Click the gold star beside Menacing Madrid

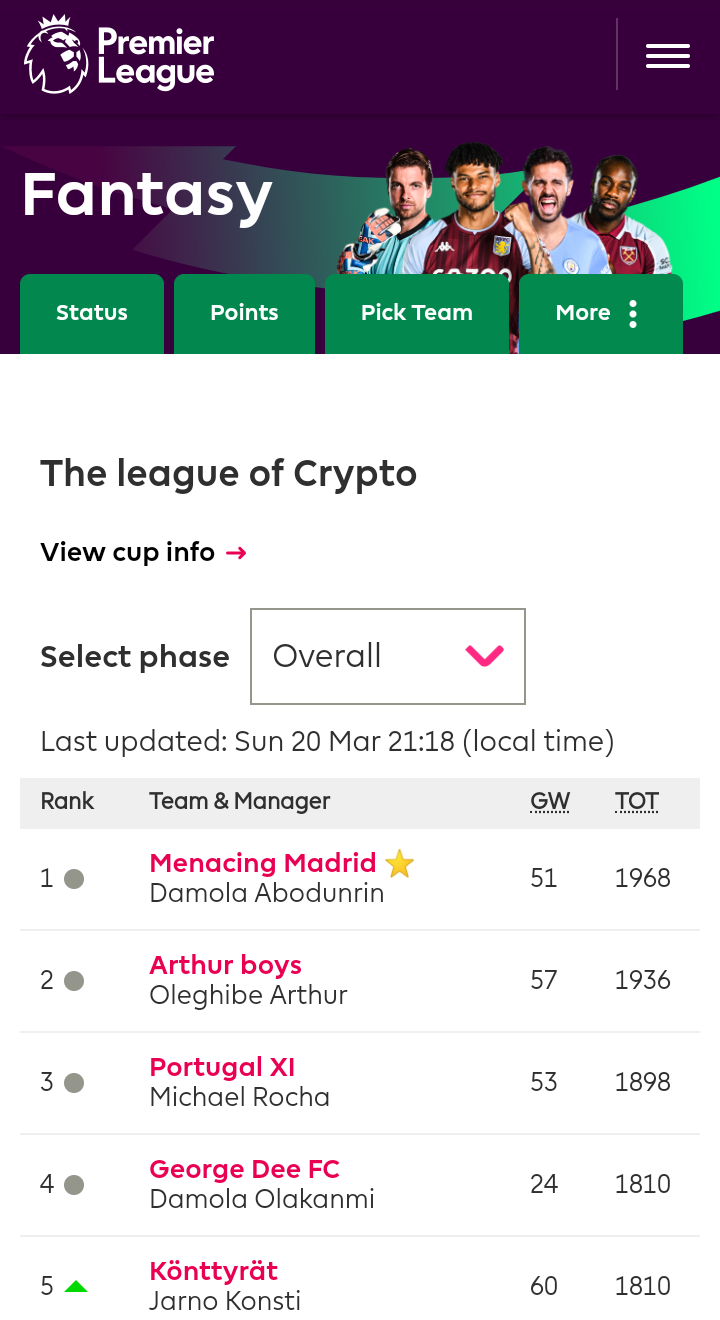pos(399,863)
